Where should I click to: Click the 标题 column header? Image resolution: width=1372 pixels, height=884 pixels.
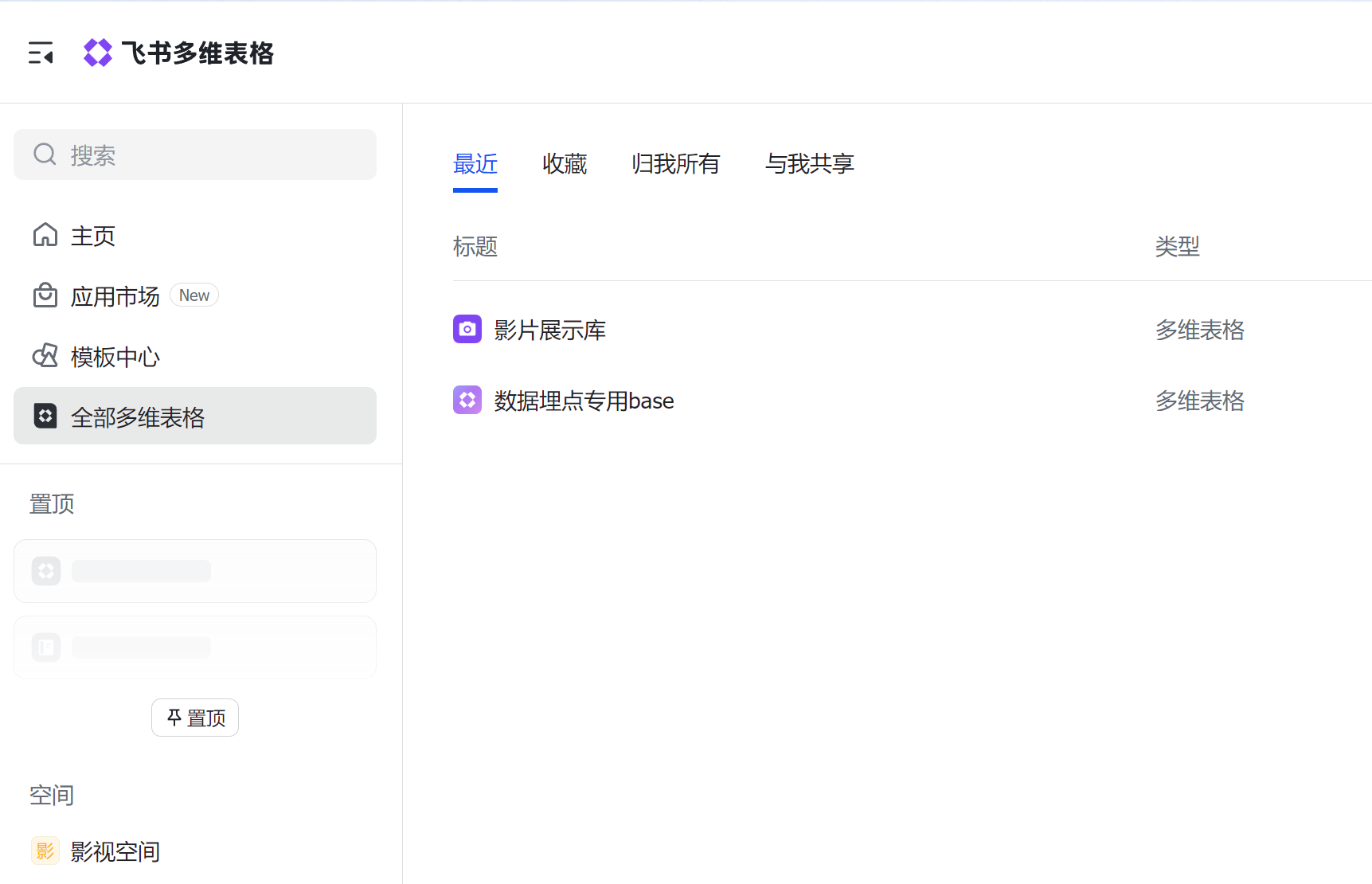(x=475, y=247)
